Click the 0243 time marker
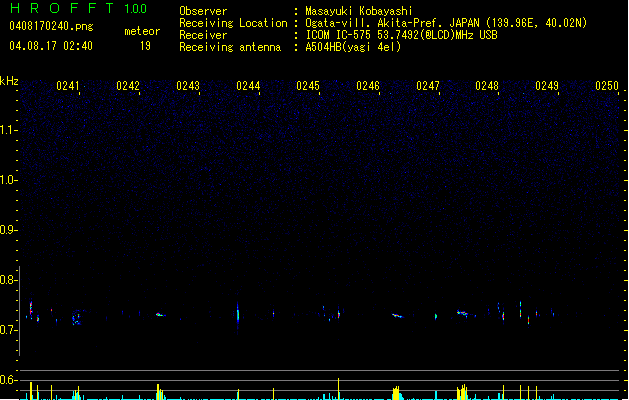The image size is (629, 400). coord(188,86)
